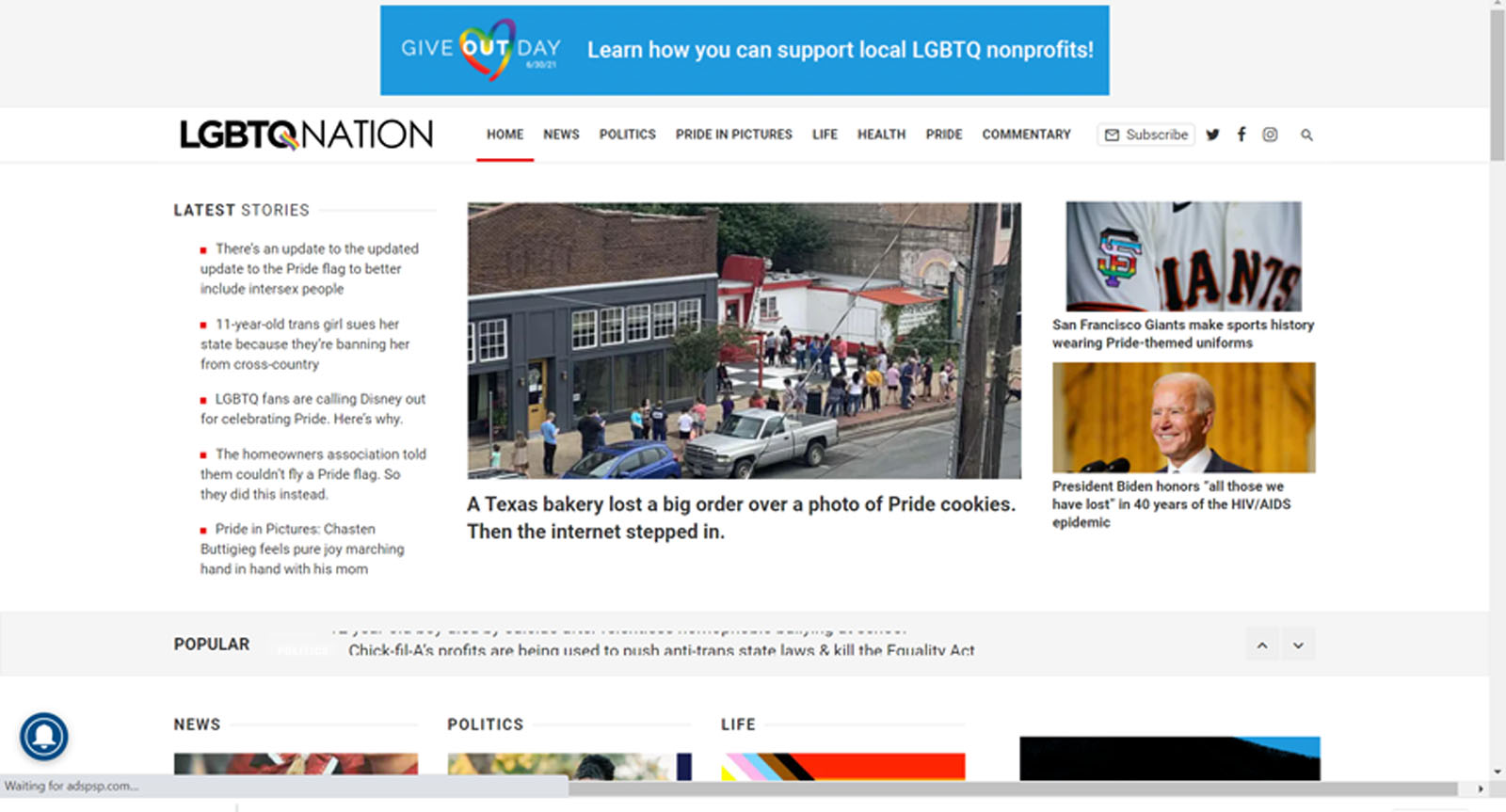Click the Facebook icon in header
Viewport: 1506px width, 812px height.
pyautogui.click(x=1242, y=135)
